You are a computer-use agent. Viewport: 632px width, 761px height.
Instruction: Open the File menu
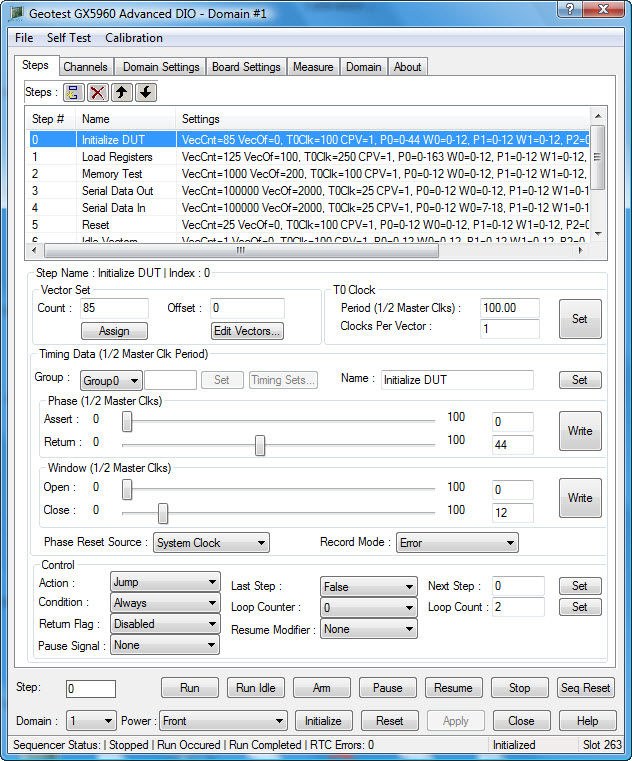tap(24, 38)
